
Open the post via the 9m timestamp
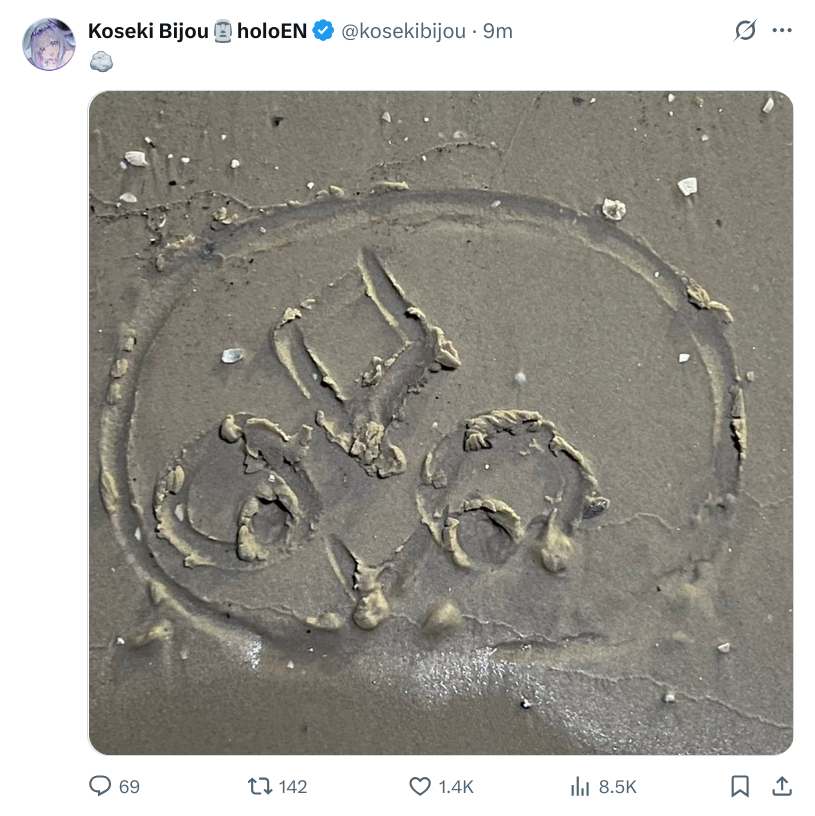click(x=498, y=31)
